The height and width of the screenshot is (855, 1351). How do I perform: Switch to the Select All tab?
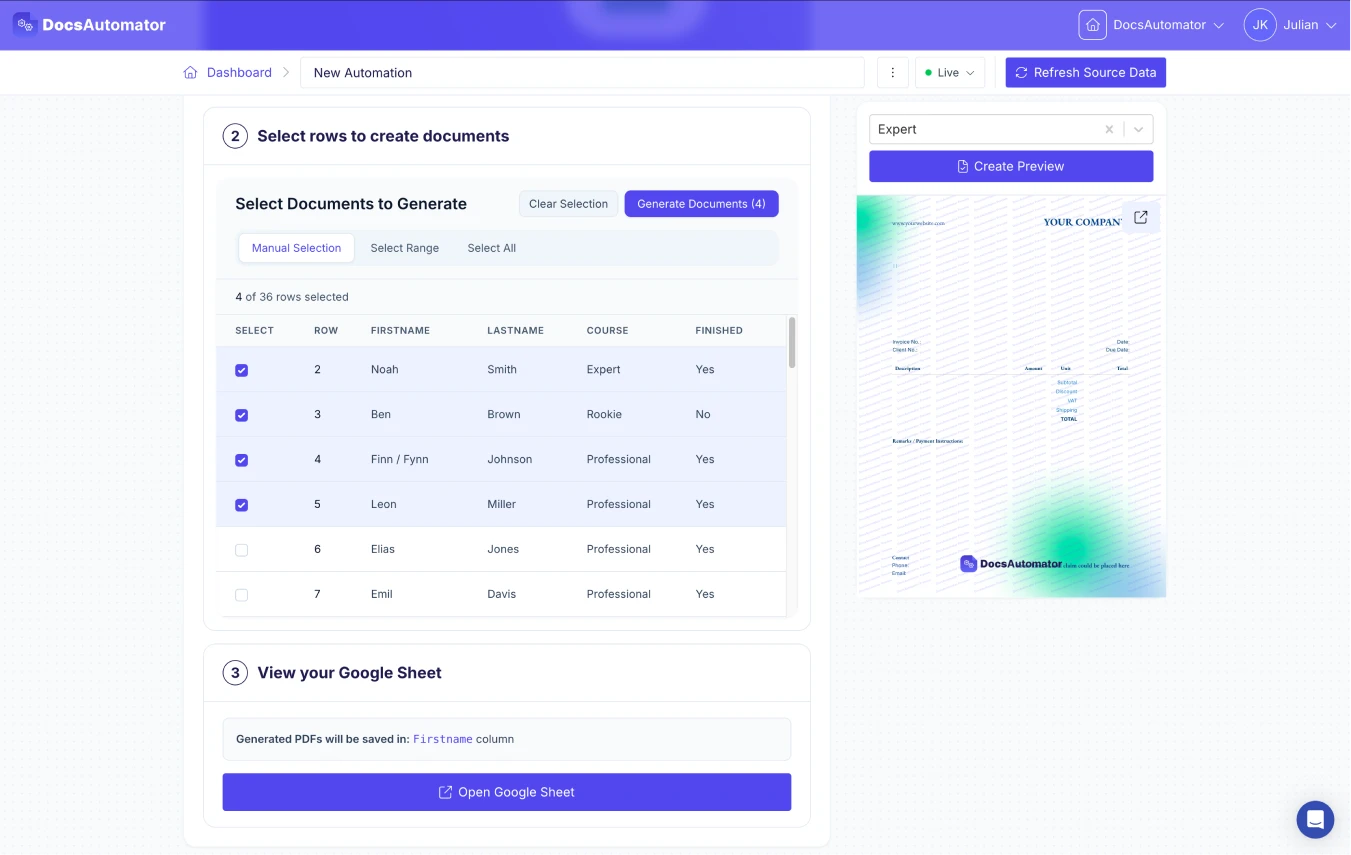point(491,248)
